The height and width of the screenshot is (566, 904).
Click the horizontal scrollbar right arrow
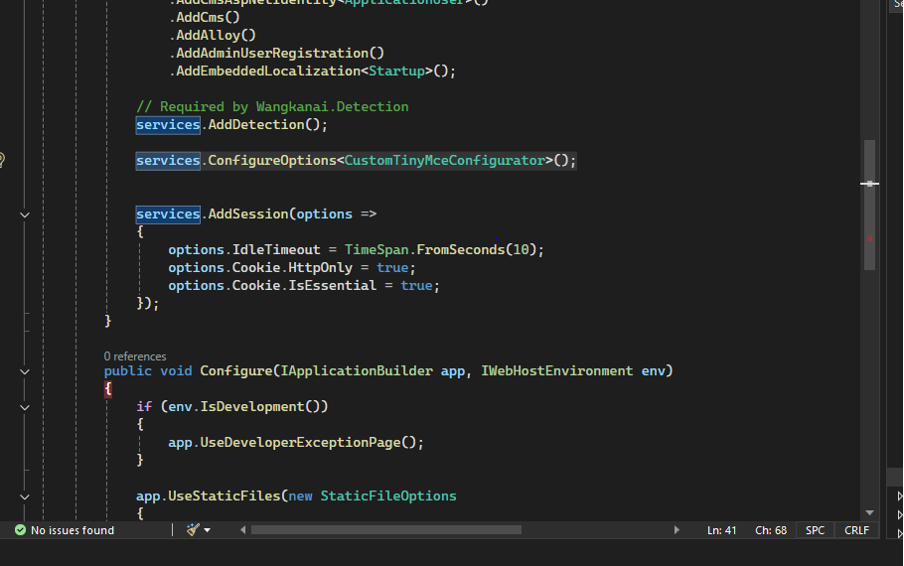676,530
